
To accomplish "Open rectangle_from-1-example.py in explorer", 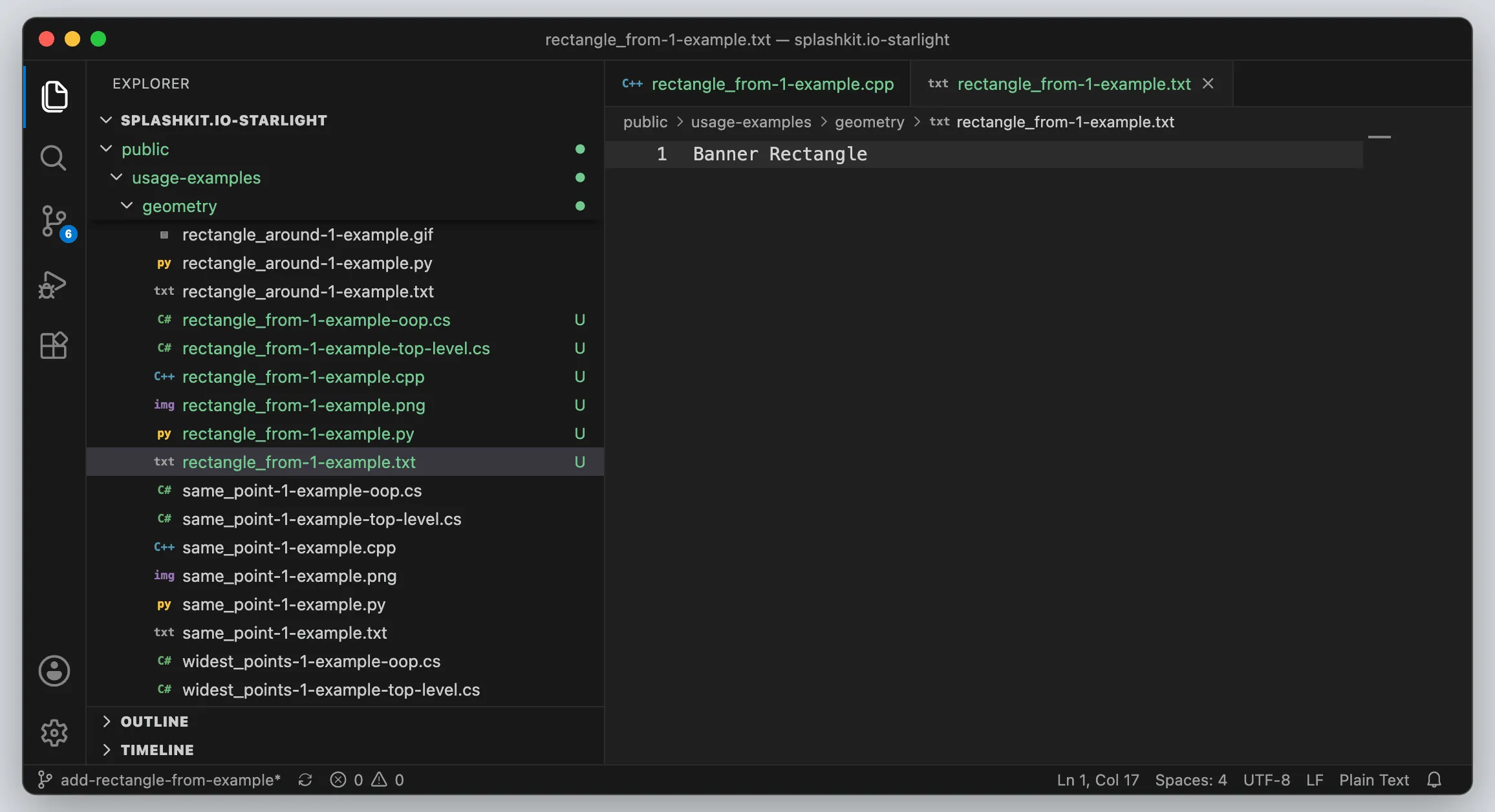I will click(345, 434).
